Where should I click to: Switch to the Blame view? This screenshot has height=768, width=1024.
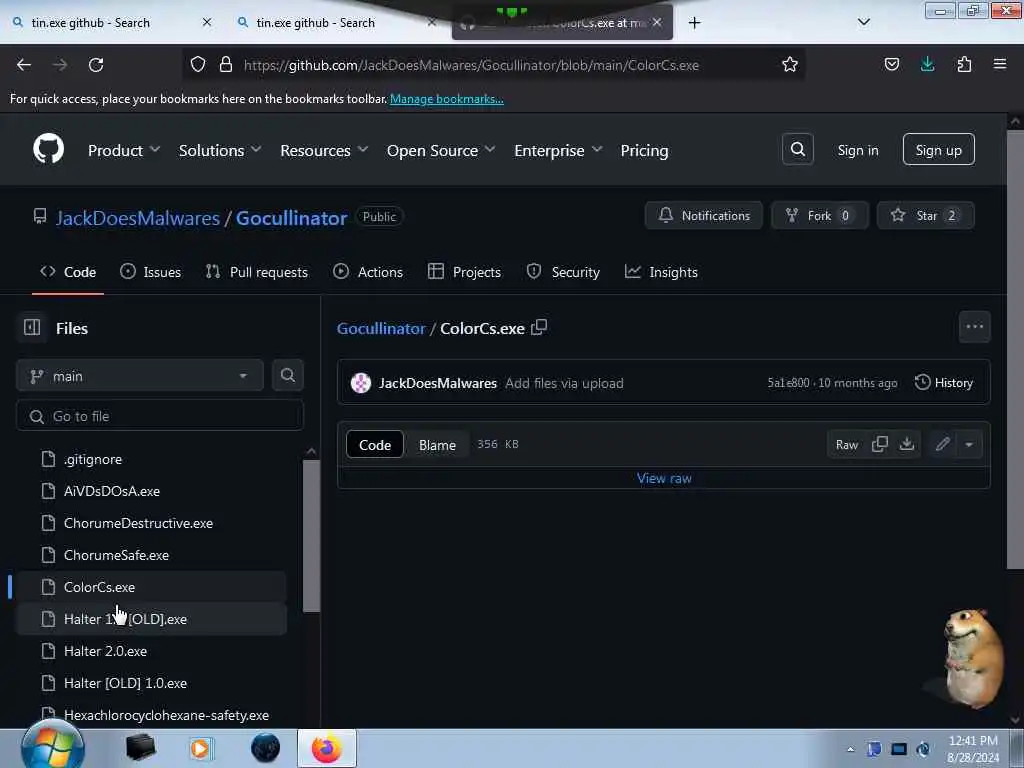click(x=437, y=445)
